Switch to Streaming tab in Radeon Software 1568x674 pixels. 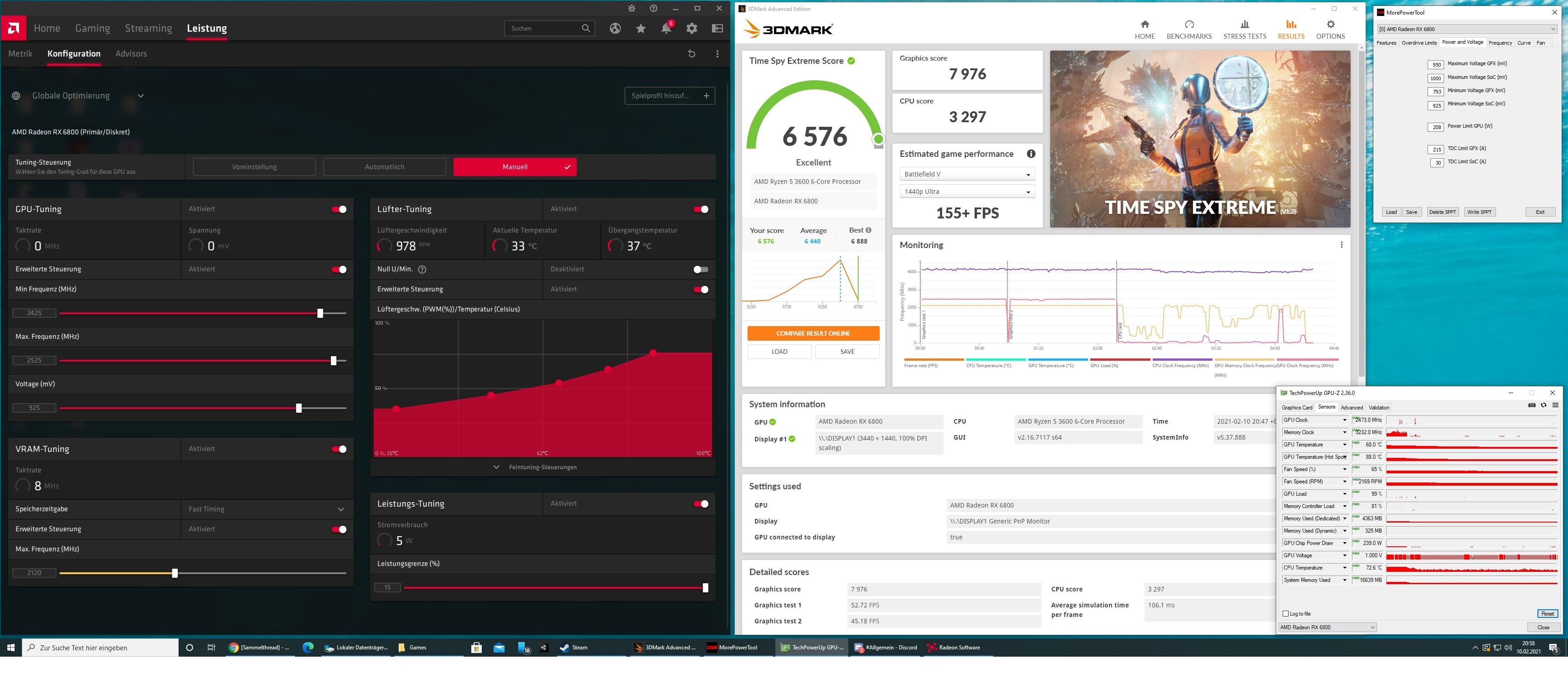[149, 28]
